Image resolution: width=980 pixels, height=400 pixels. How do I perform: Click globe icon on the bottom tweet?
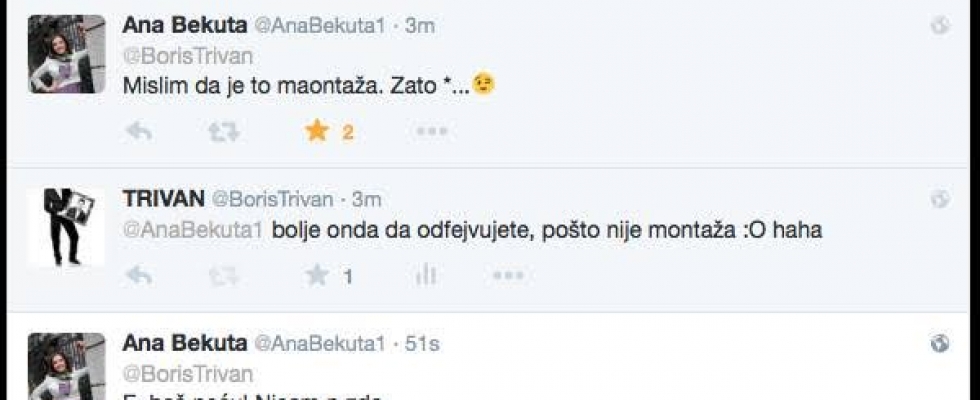click(940, 344)
